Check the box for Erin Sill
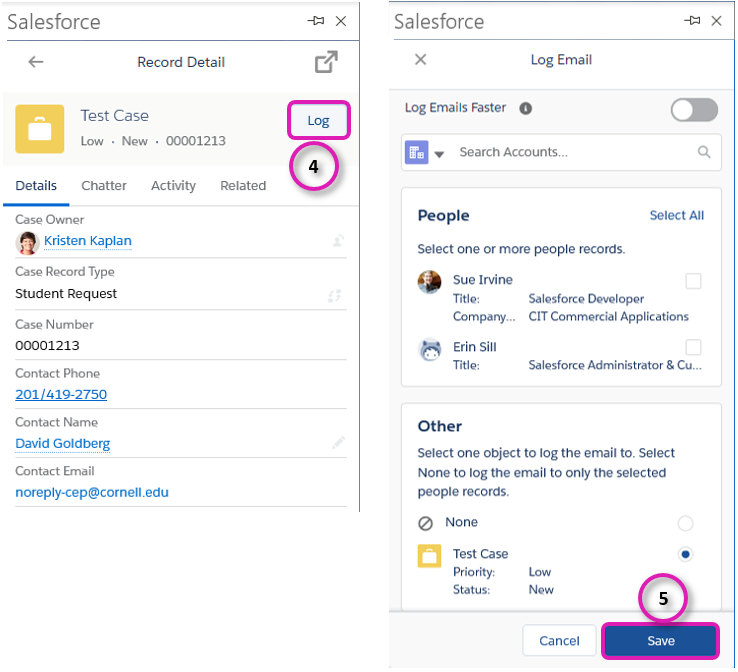 coord(693,347)
